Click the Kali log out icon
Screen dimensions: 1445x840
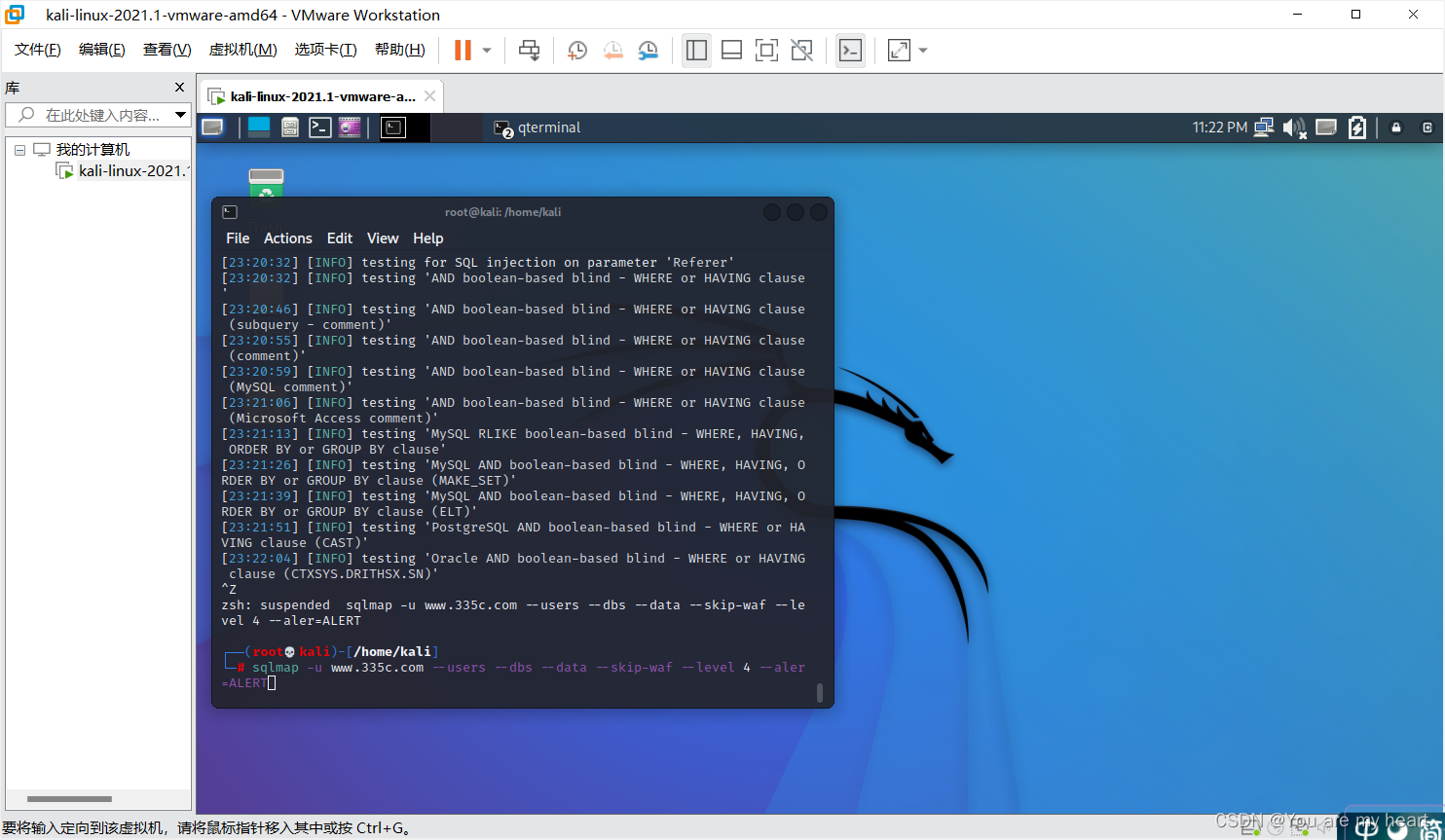tap(1427, 128)
